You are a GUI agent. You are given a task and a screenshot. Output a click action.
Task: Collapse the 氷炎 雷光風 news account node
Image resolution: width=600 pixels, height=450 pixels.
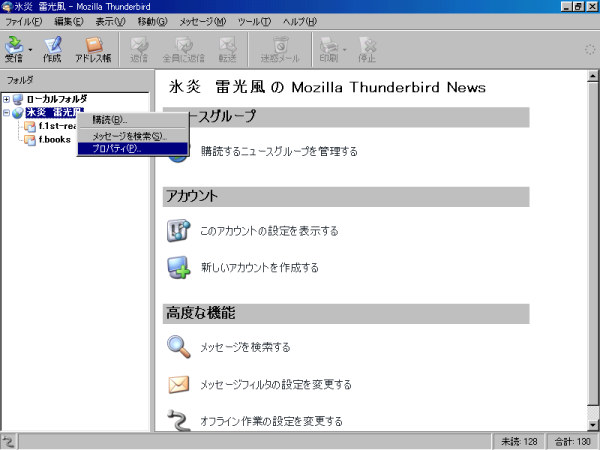[6, 113]
